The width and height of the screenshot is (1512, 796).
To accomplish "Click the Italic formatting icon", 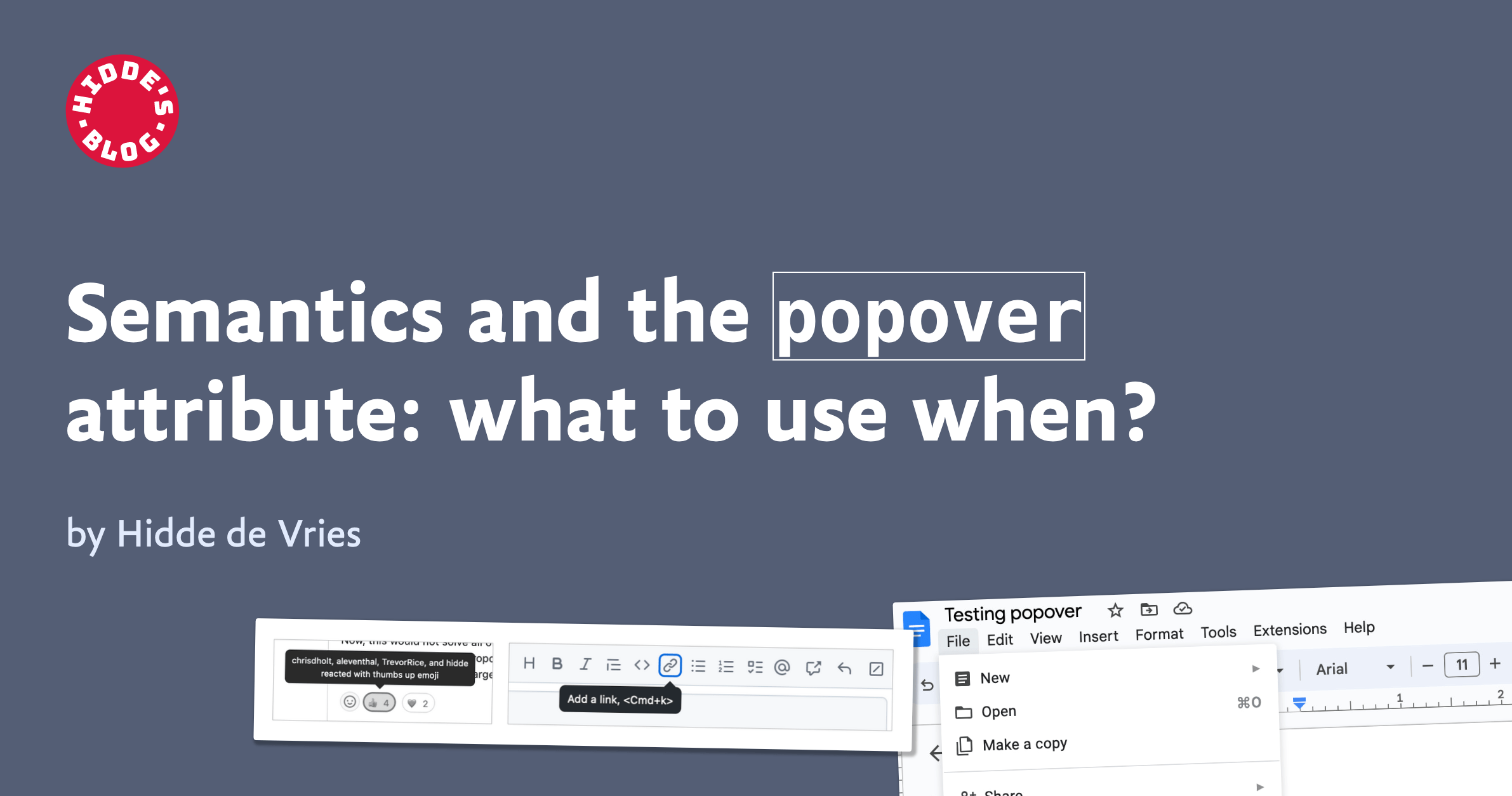I will [585, 664].
